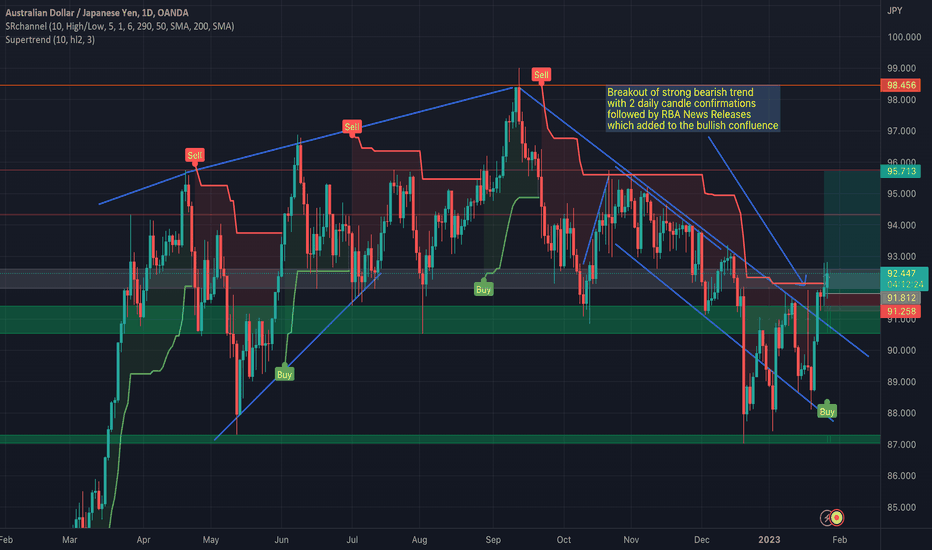Image resolution: width=932 pixels, height=550 pixels.
Task: Click the Aug label on time axis
Action: 420,540
